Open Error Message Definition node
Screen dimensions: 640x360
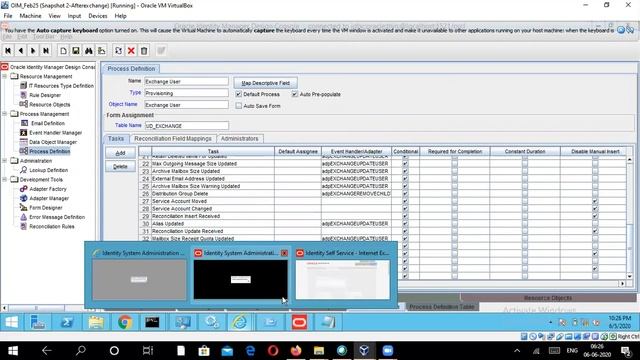pos(57,217)
